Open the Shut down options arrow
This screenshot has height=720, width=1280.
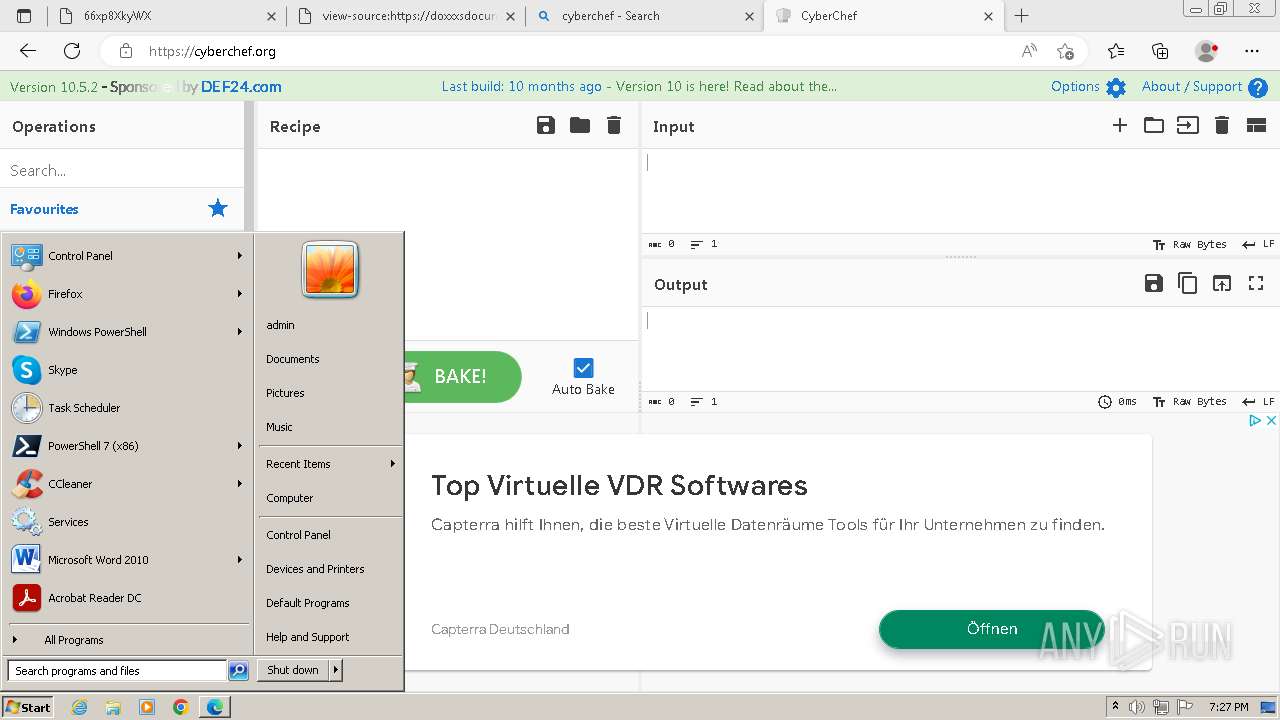point(336,670)
